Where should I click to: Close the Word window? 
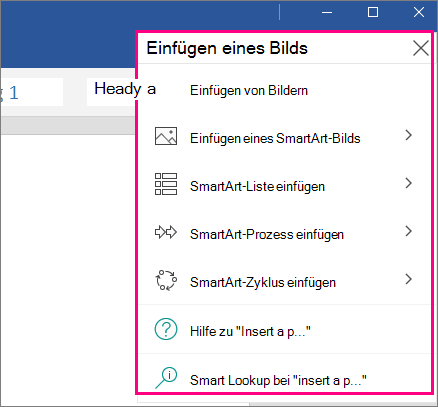(x=419, y=12)
